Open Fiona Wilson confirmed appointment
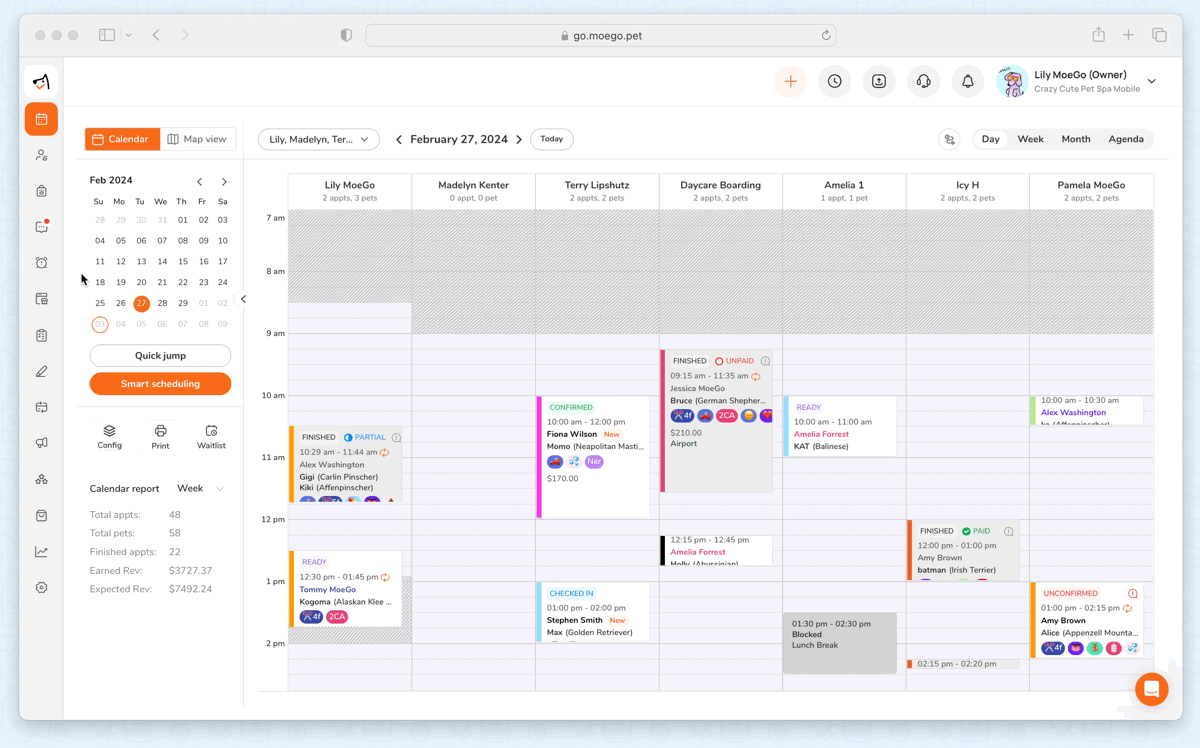 [x=594, y=457]
